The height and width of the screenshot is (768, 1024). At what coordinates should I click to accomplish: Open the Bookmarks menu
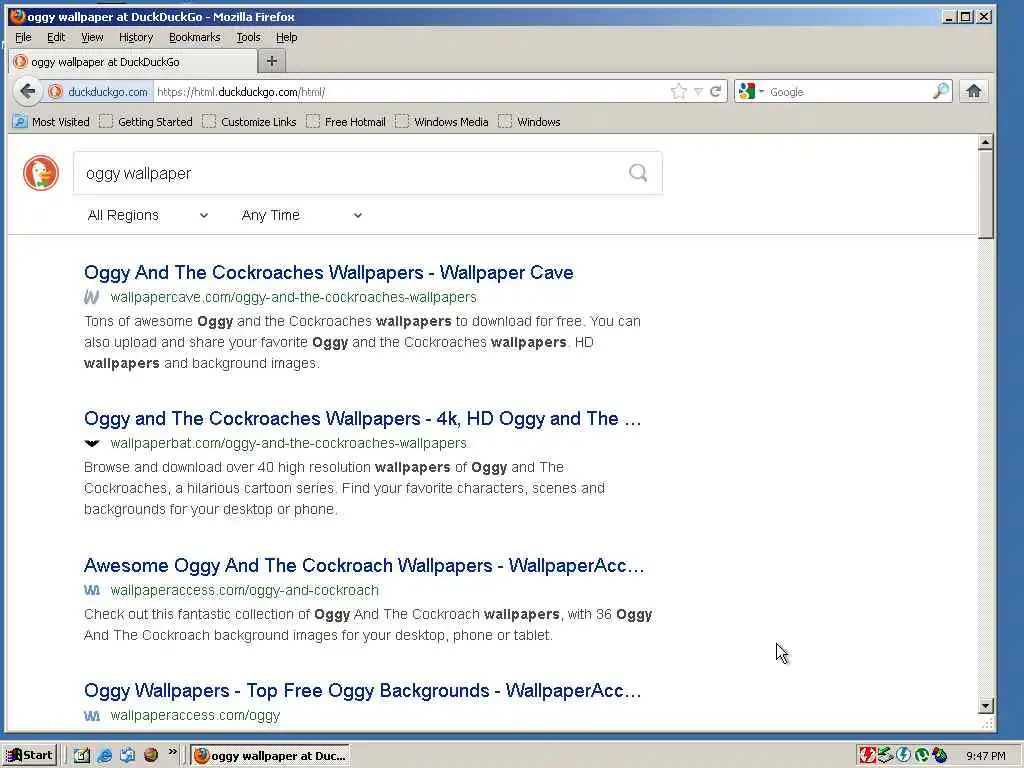(x=195, y=37)
